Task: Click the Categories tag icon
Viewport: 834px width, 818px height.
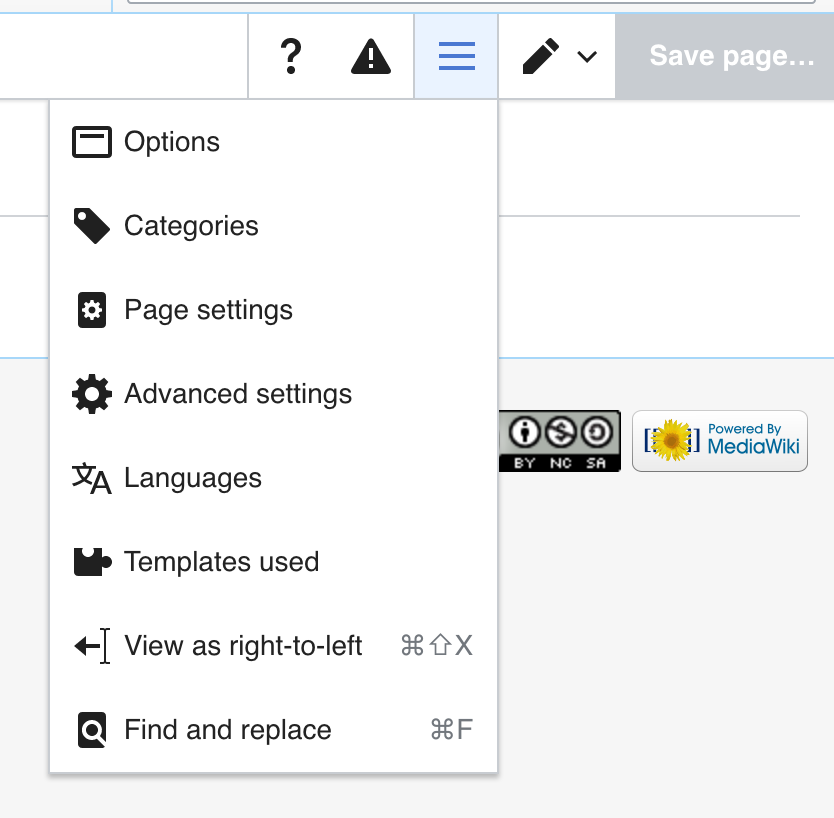Action: tap(92, 226)
